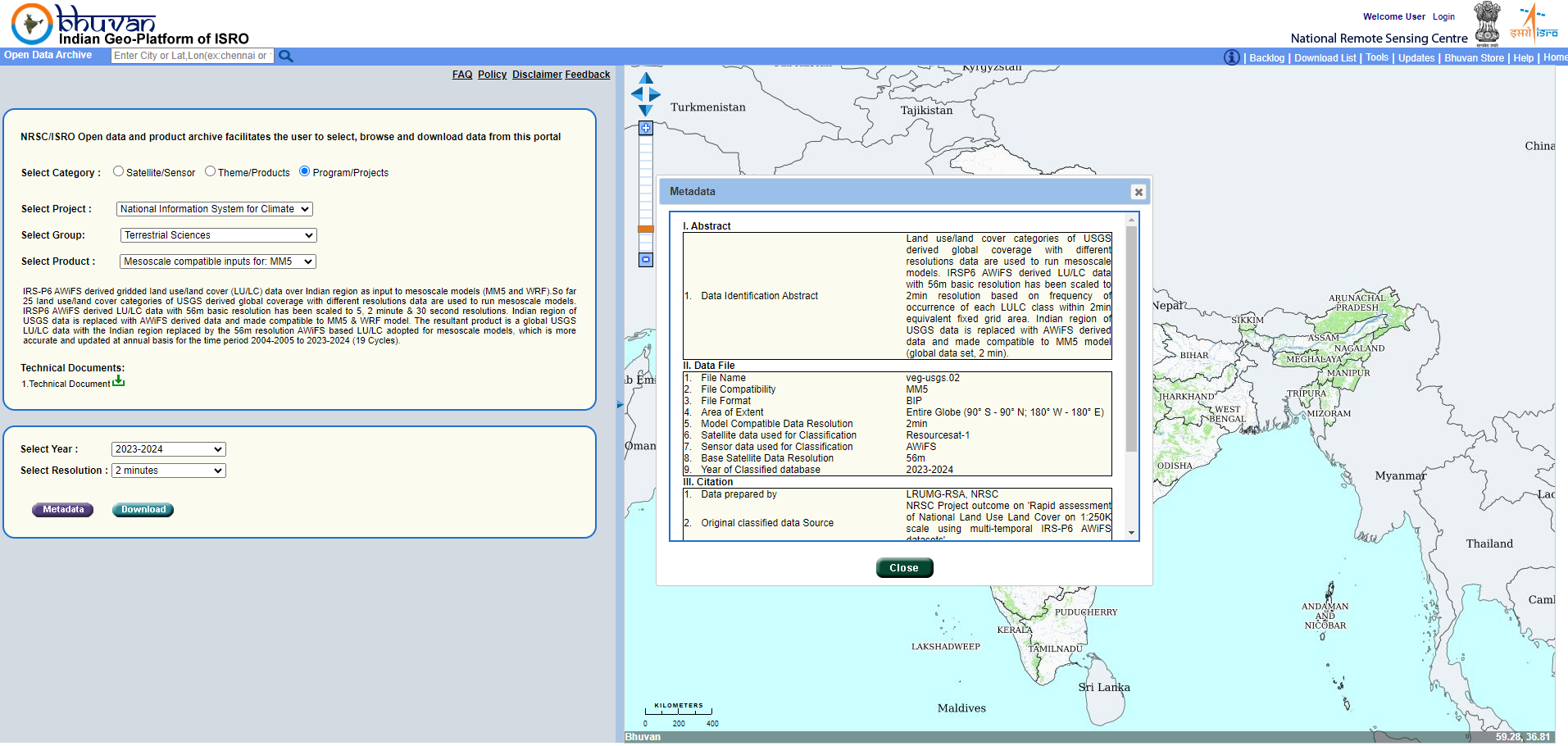Open Download List menu item
This screenshot has width=1568, height=746.
(x=1325, y=58)
